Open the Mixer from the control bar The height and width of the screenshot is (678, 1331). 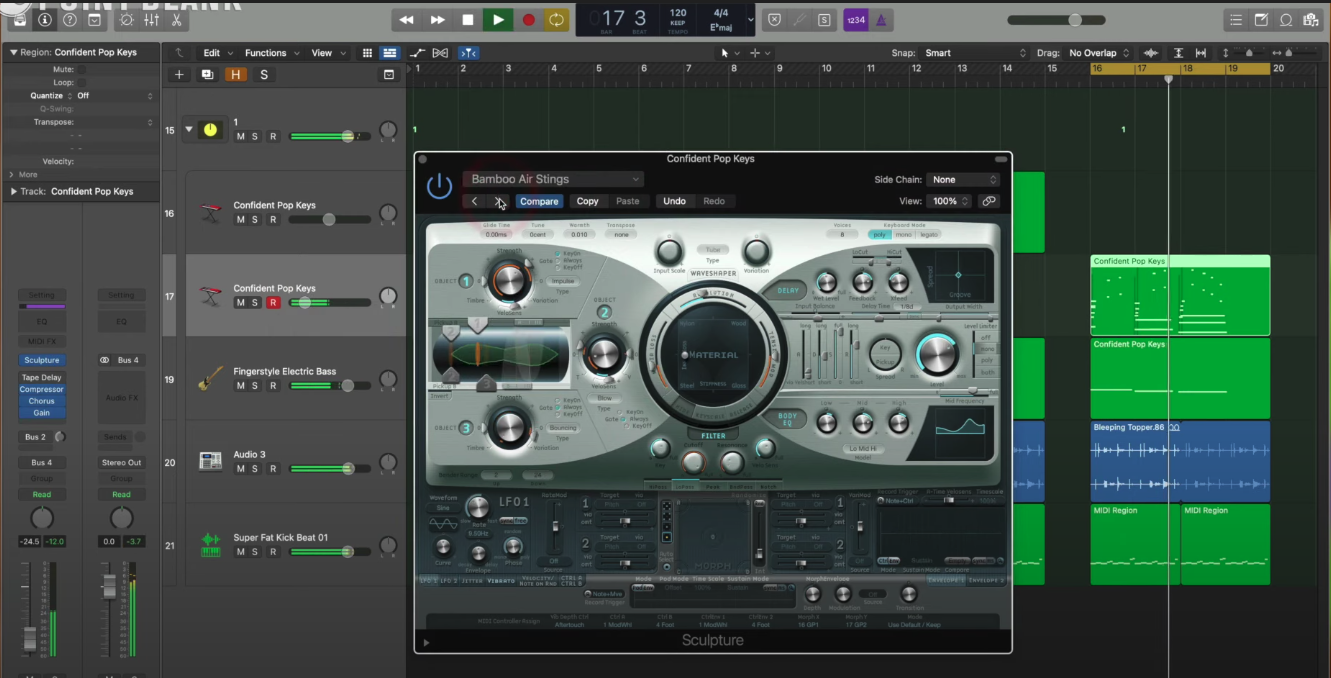click(153, 20)
